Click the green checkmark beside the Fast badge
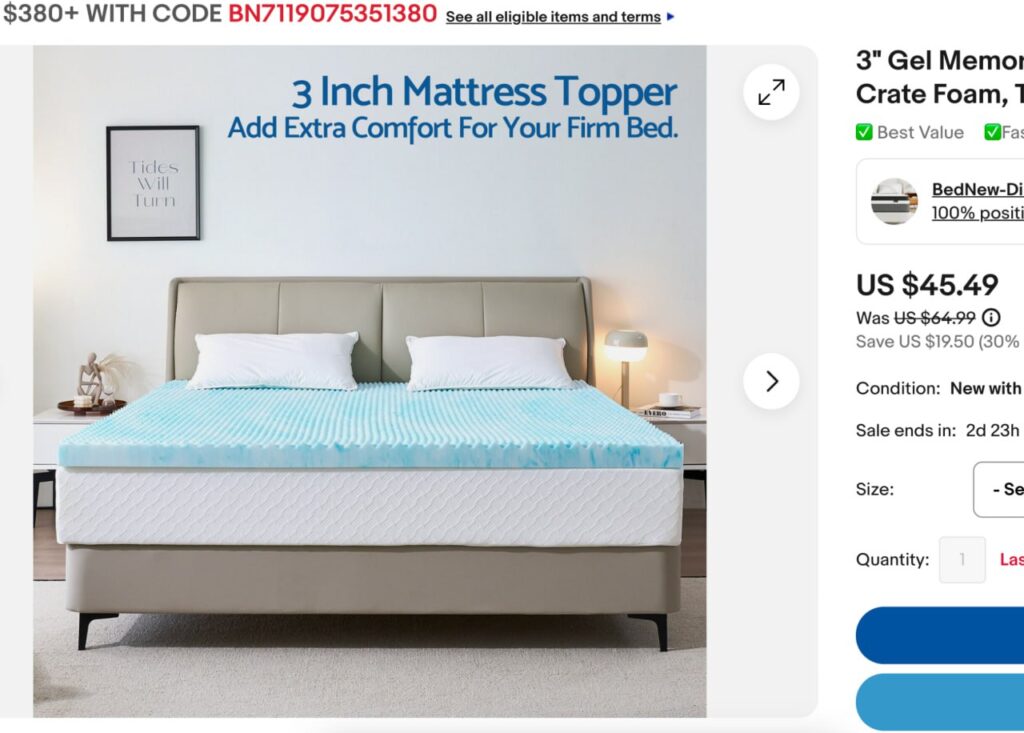1024x733 pixels. (x=993, y=132)
